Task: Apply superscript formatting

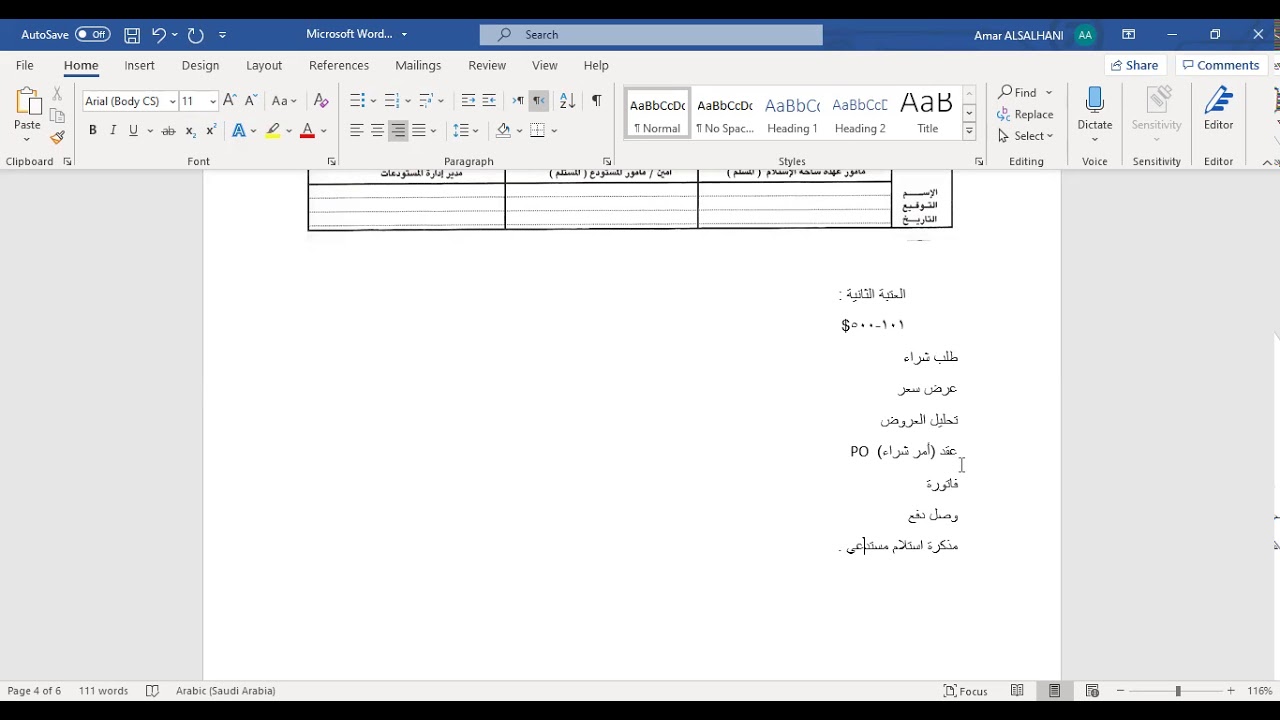Action: pyautogui.click(x=211, y=131)
